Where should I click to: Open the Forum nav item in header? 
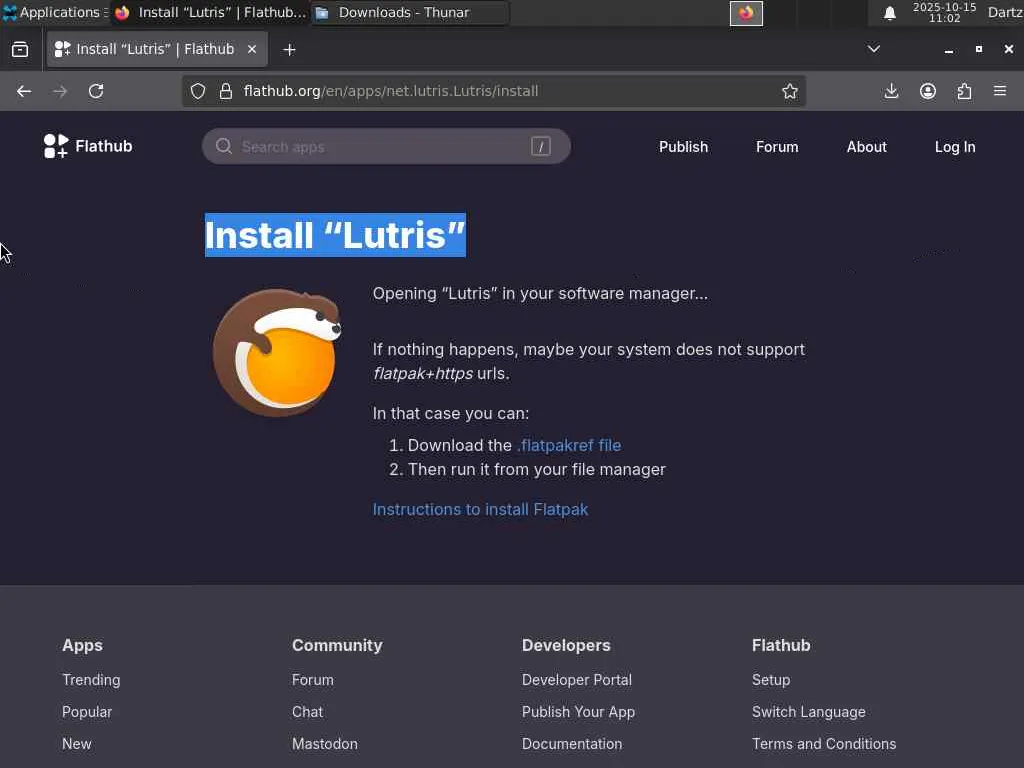[777, 147]
